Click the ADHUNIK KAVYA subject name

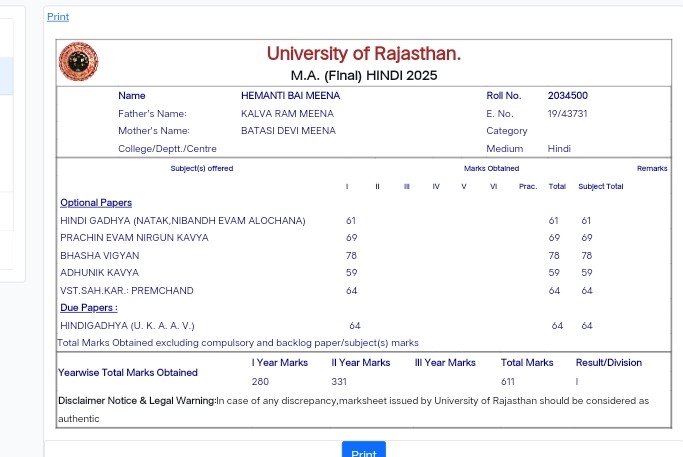coord(99,272)
